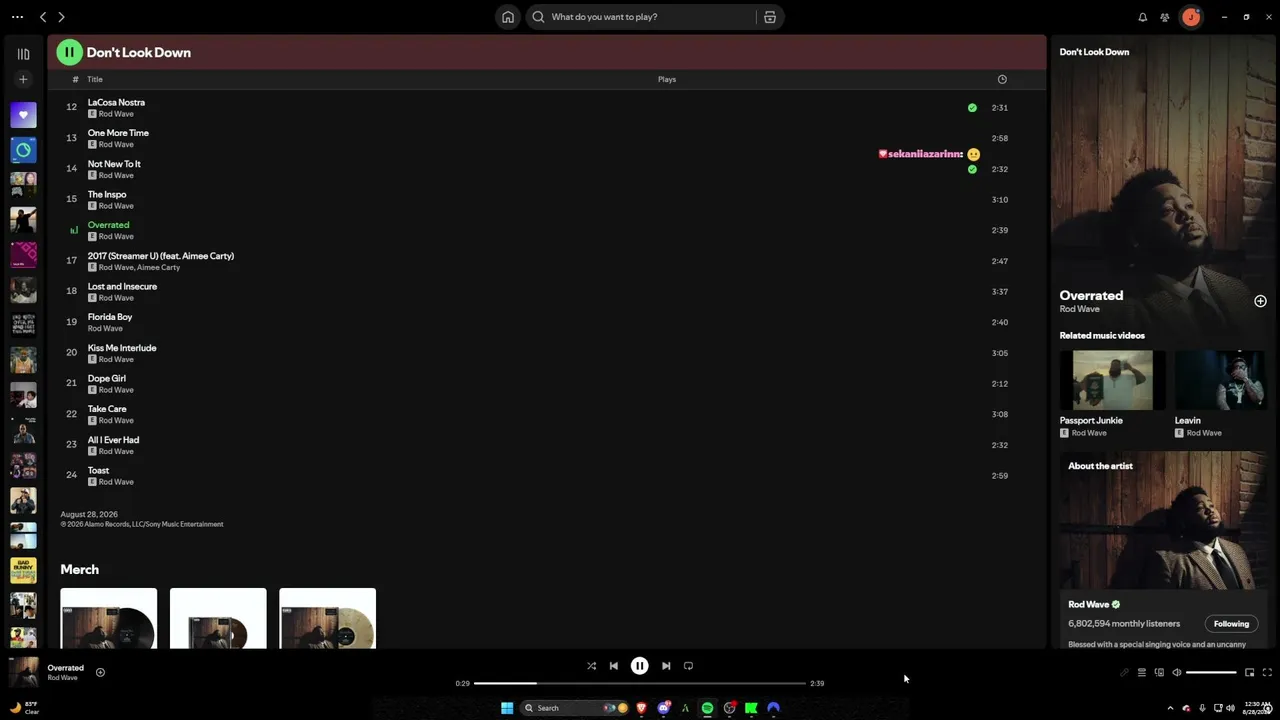Sort tracks by the Plays column
Screen dimensions: 1280x720
coord(667,79)
